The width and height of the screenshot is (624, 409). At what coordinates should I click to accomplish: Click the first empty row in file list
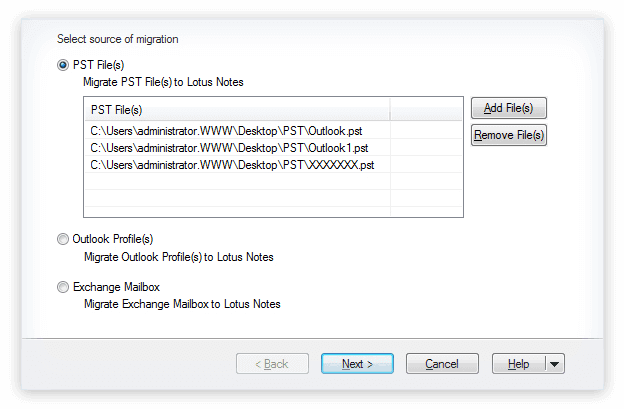273,181
